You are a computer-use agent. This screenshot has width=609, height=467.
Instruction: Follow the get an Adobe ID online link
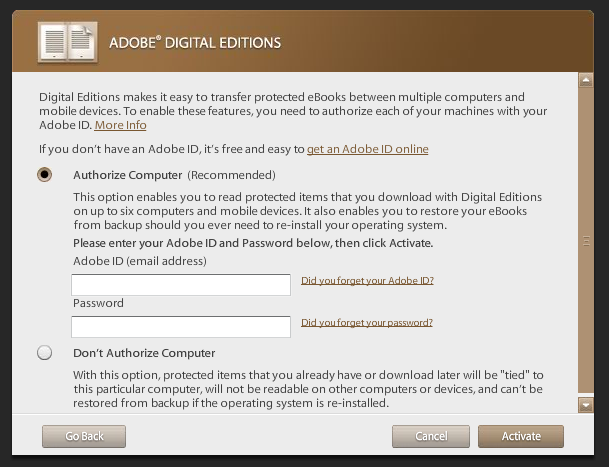pos(367,149)
